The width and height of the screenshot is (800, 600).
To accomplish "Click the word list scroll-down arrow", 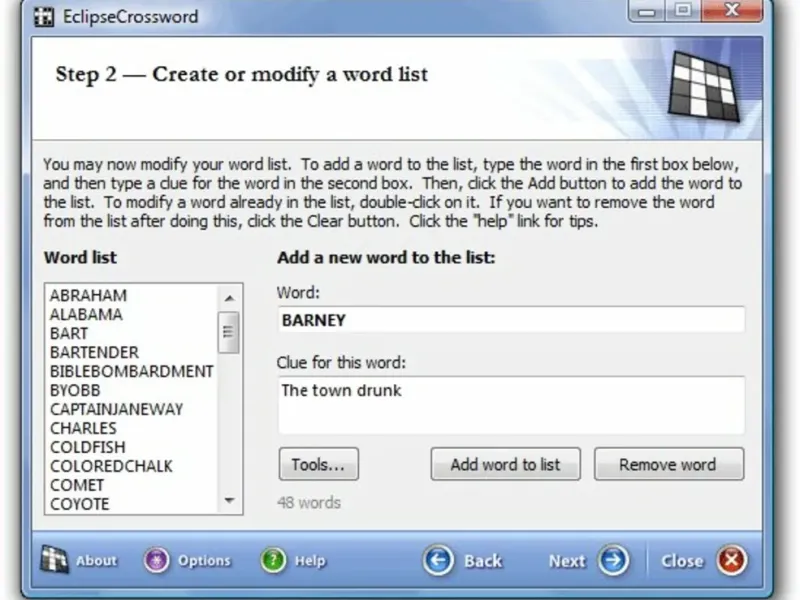I will click(230, 501).
